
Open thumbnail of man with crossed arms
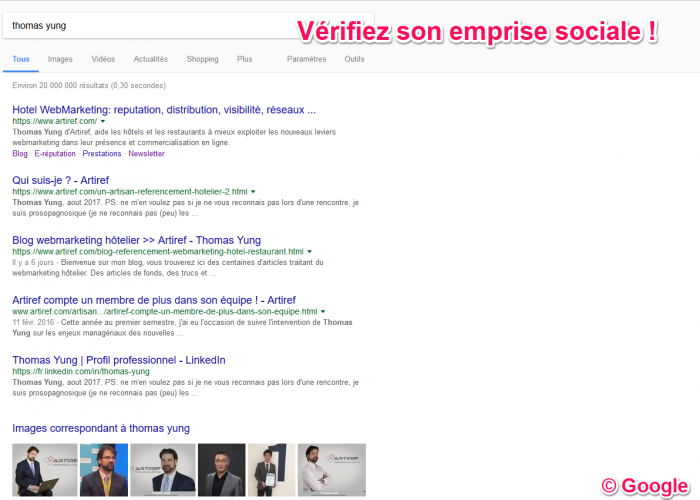coord(332,470)
